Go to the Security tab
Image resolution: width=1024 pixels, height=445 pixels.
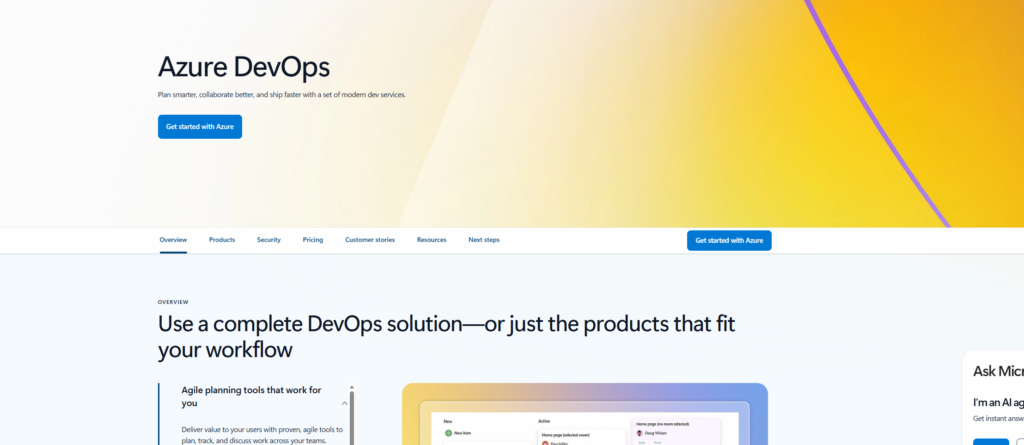(268, 240)
